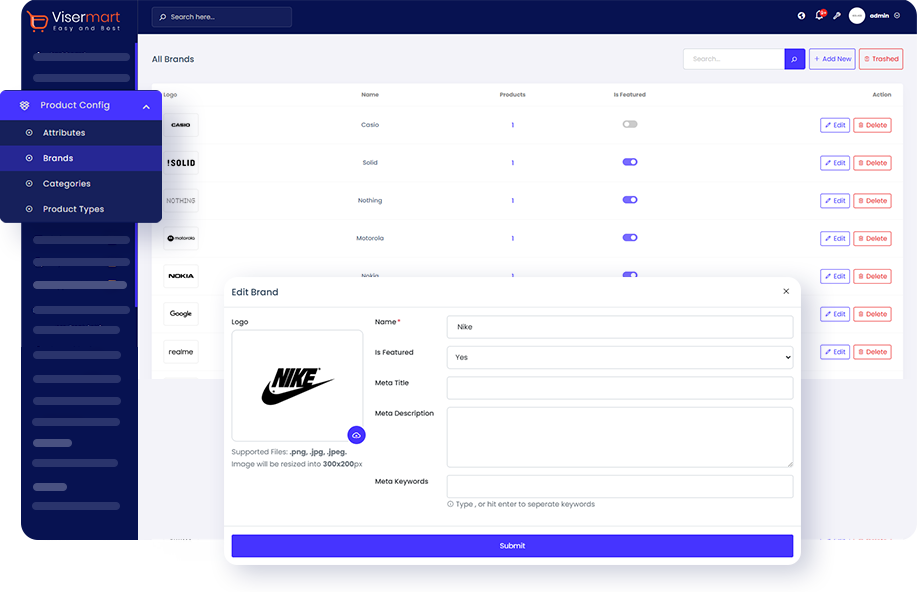Click Delete in the realme row
The width and height of the screenshot is (917, 592).
(x=872, y=352)
